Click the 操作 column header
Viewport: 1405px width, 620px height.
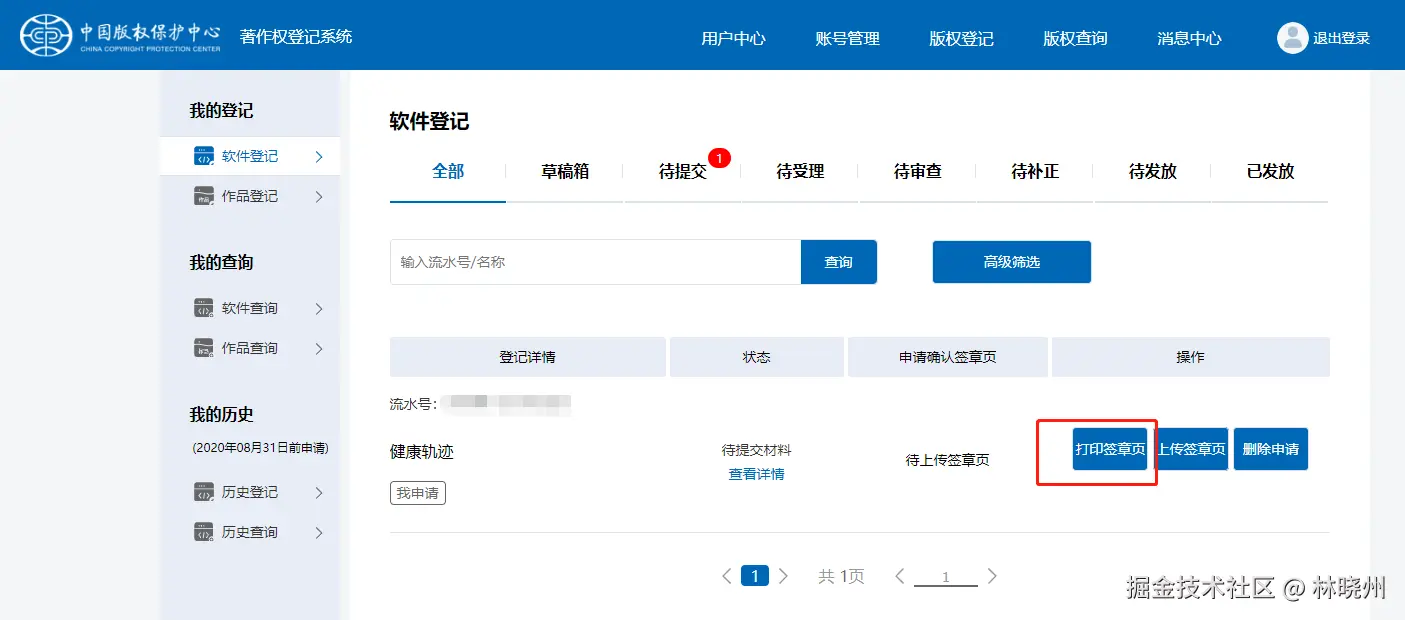(1190, 357)
